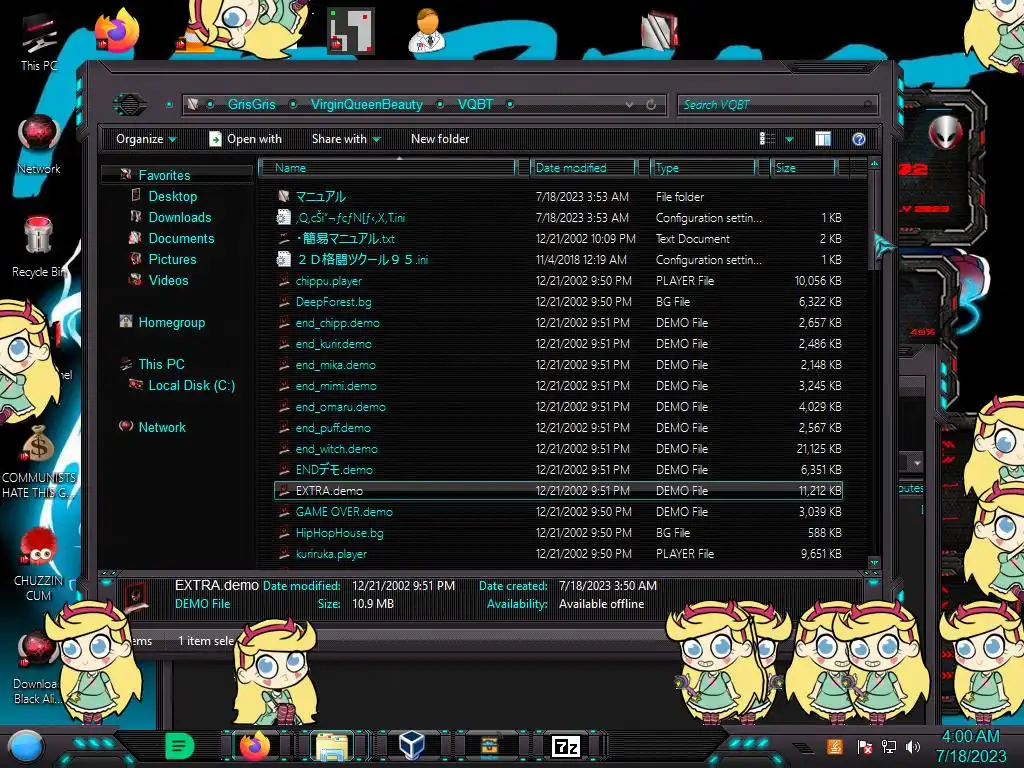
Task: Select This PC in navigation pane
Action: 161,364
